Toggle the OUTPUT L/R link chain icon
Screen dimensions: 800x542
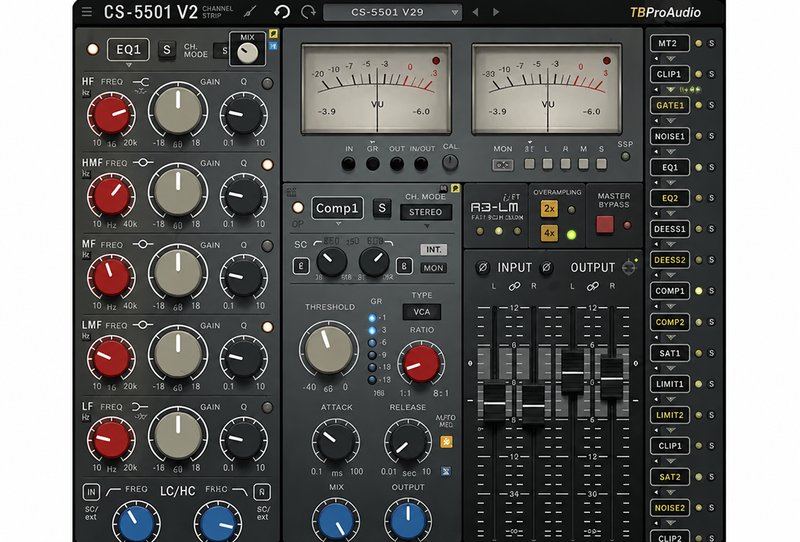[x=592, y=286]
